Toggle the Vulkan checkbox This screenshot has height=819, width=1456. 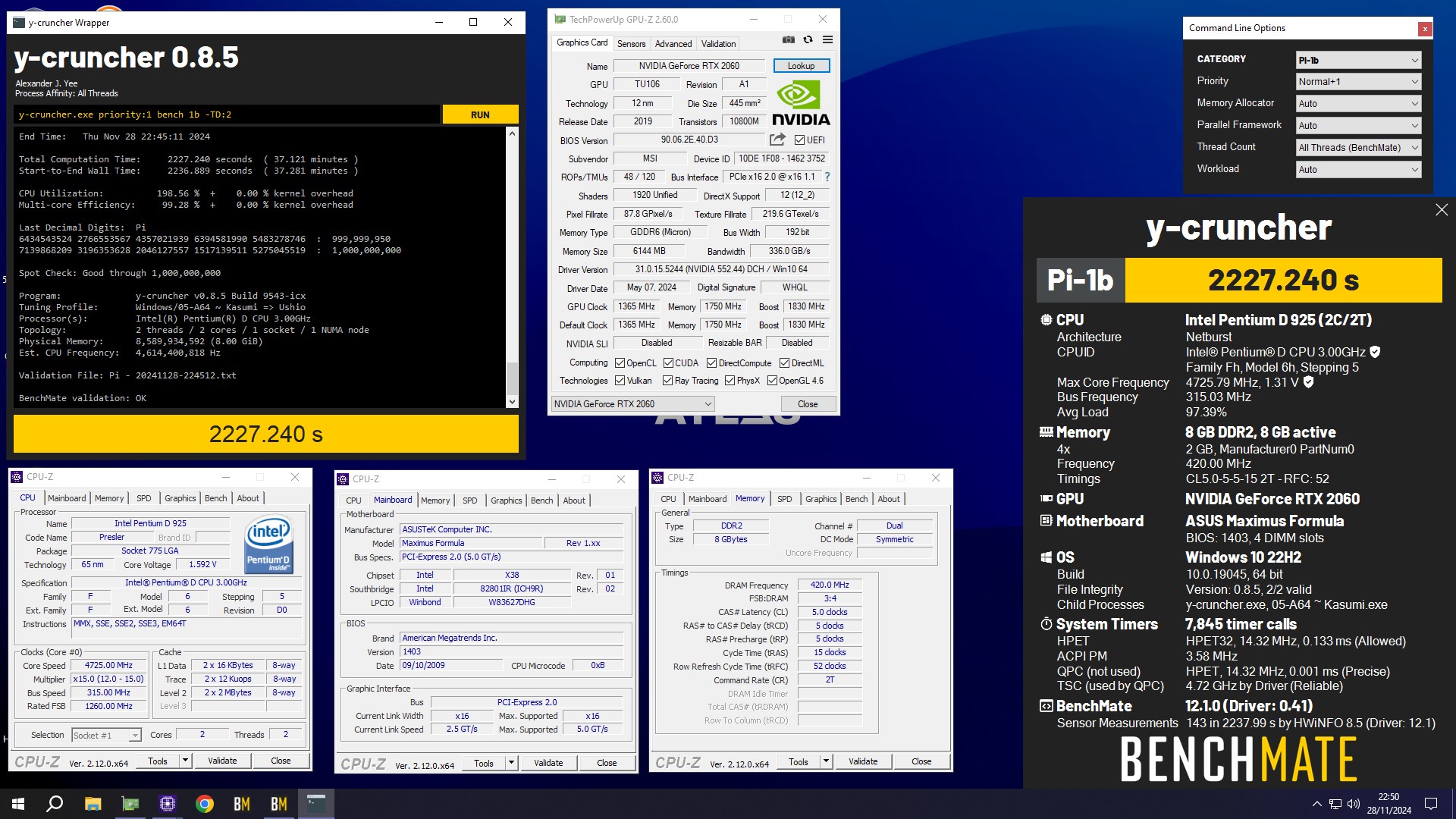pos(620,381)
